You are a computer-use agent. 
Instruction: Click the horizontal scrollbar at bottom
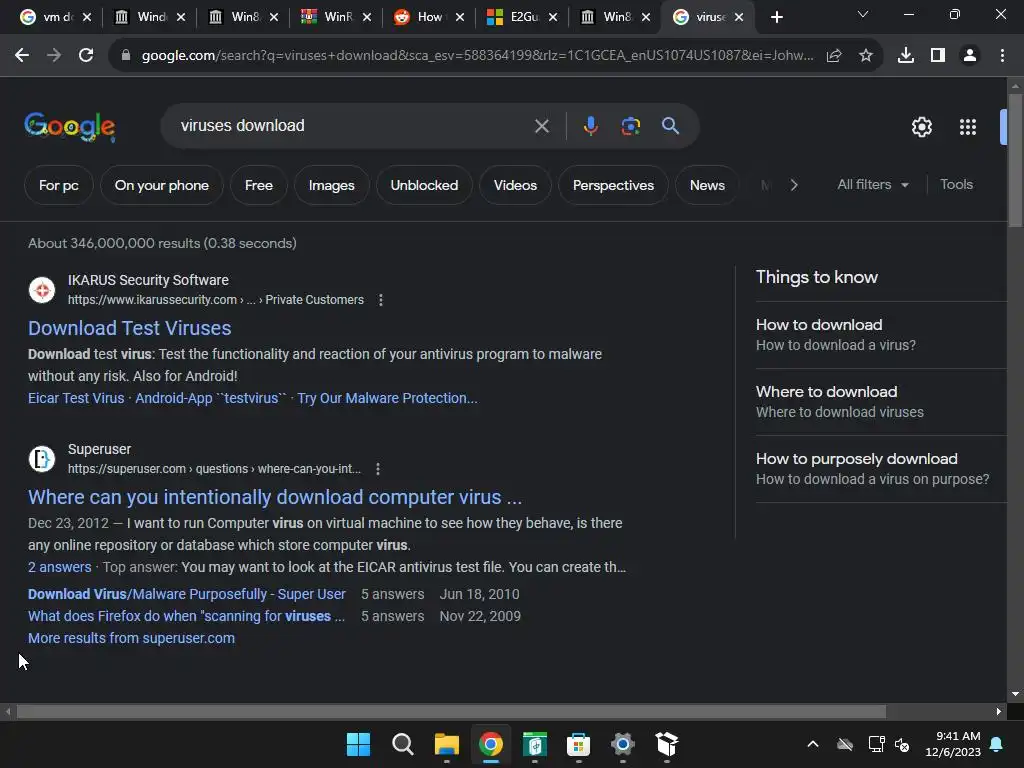tap(451, 711)
